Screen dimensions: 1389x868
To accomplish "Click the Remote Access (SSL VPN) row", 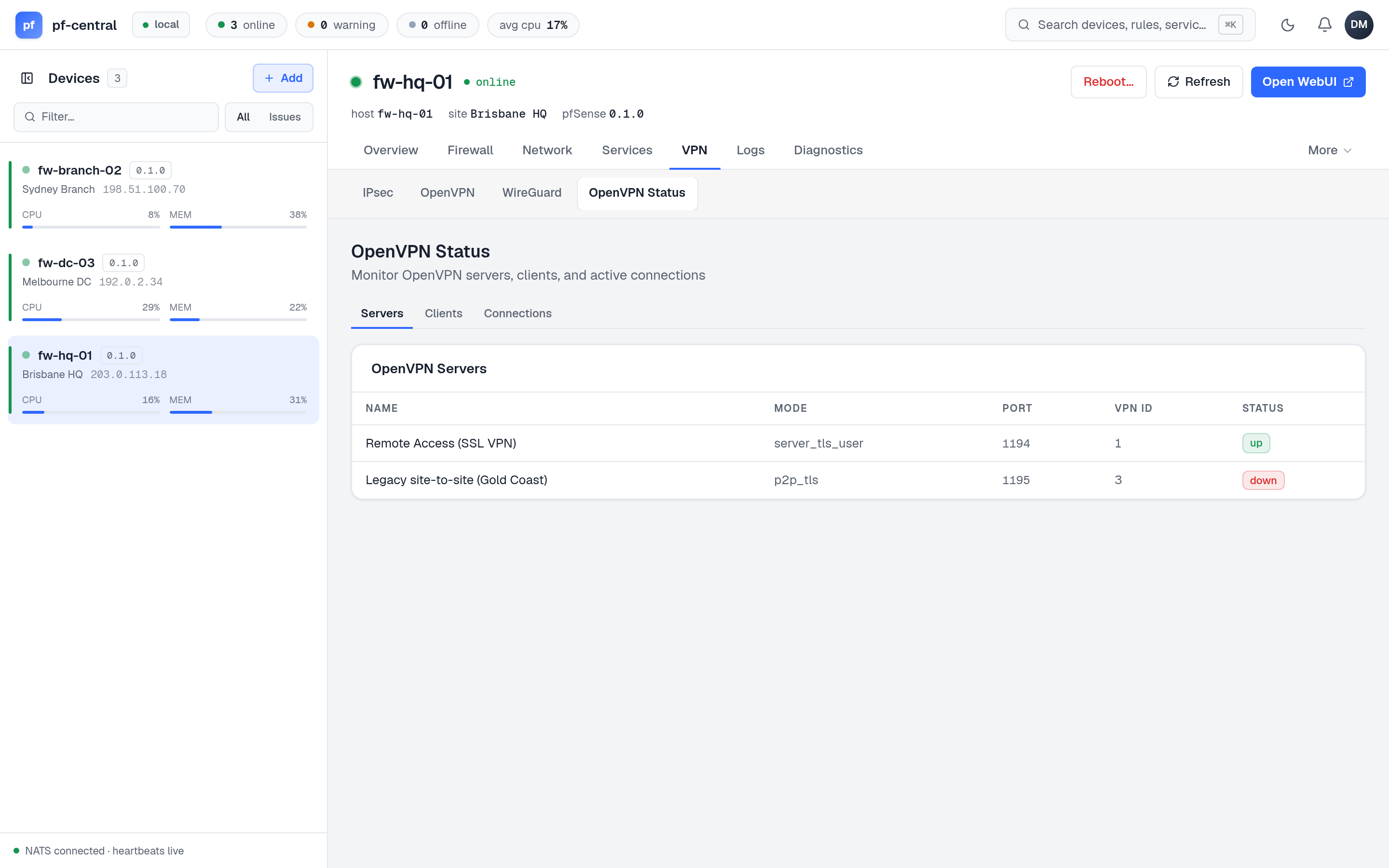I will (858, 443).
